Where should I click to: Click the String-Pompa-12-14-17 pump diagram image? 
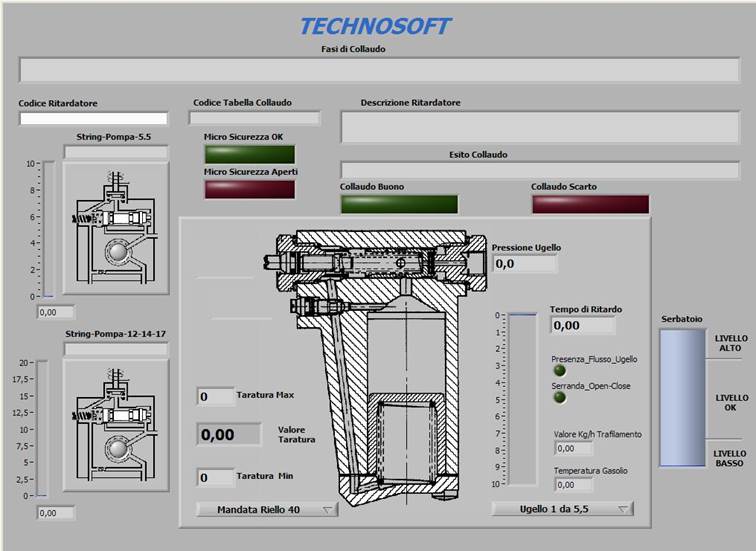116,425
